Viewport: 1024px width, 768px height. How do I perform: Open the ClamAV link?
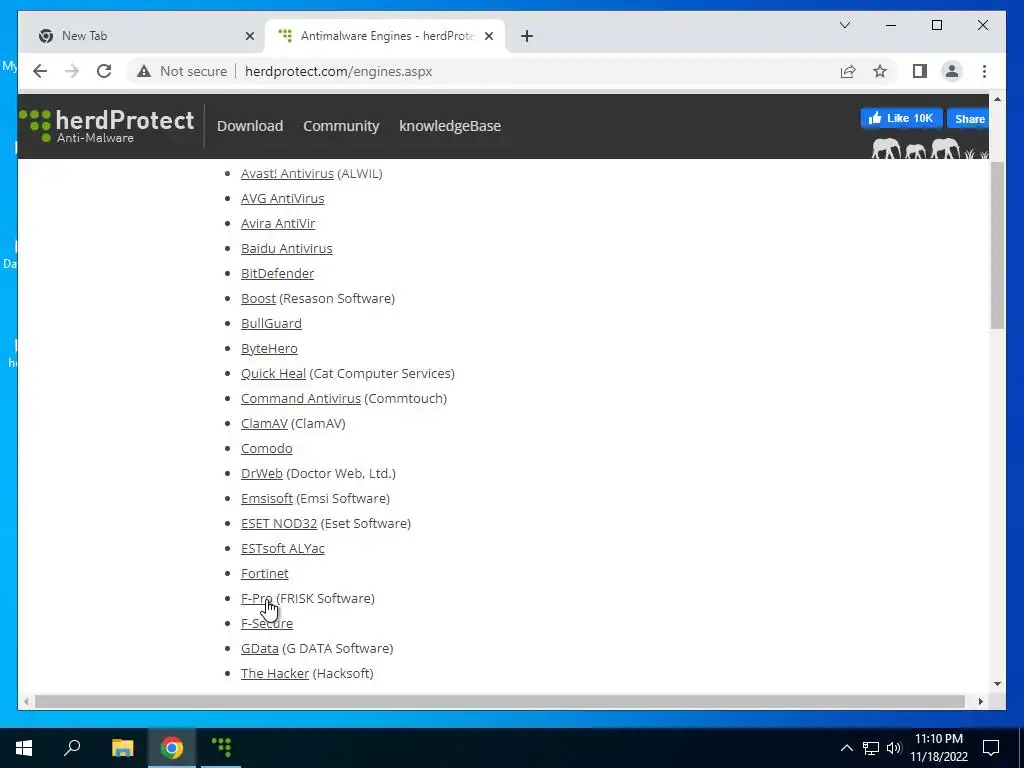click(x=264, y=423)
